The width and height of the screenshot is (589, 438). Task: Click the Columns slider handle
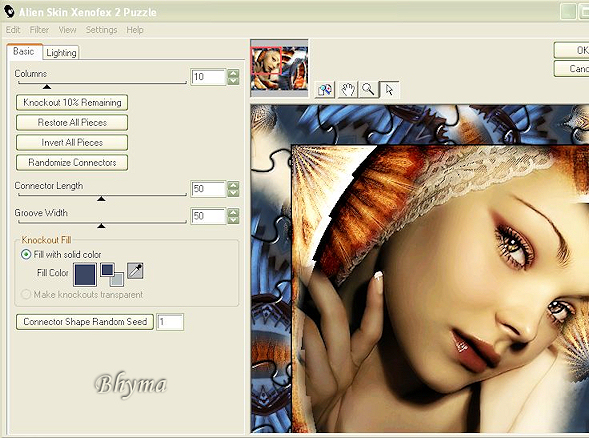click(47, 87)
